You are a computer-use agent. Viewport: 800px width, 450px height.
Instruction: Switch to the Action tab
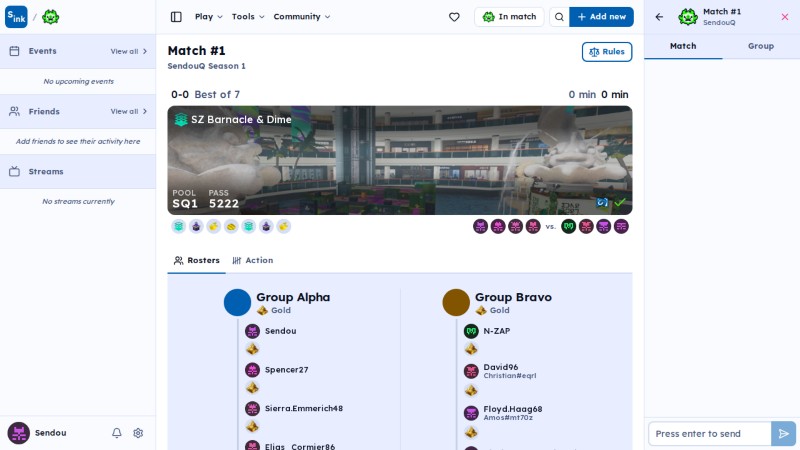(253, 260)
